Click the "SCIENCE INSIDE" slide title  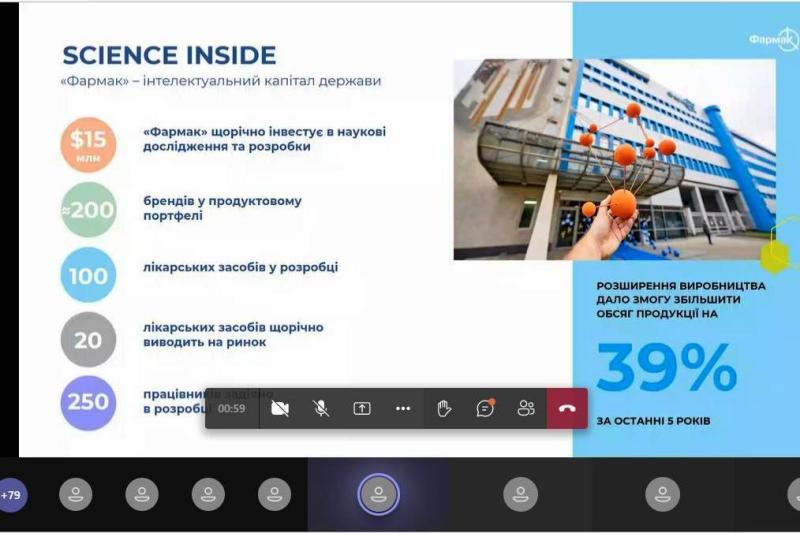[169, 55]
